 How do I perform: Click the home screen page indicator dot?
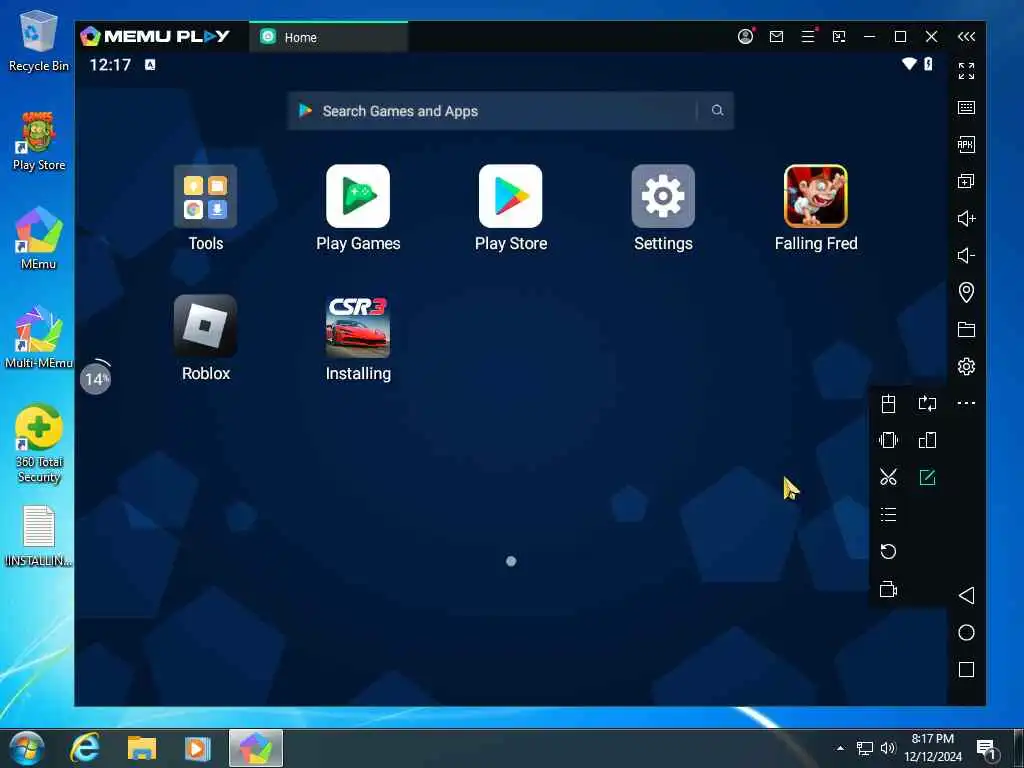click(x=511, y=561)
